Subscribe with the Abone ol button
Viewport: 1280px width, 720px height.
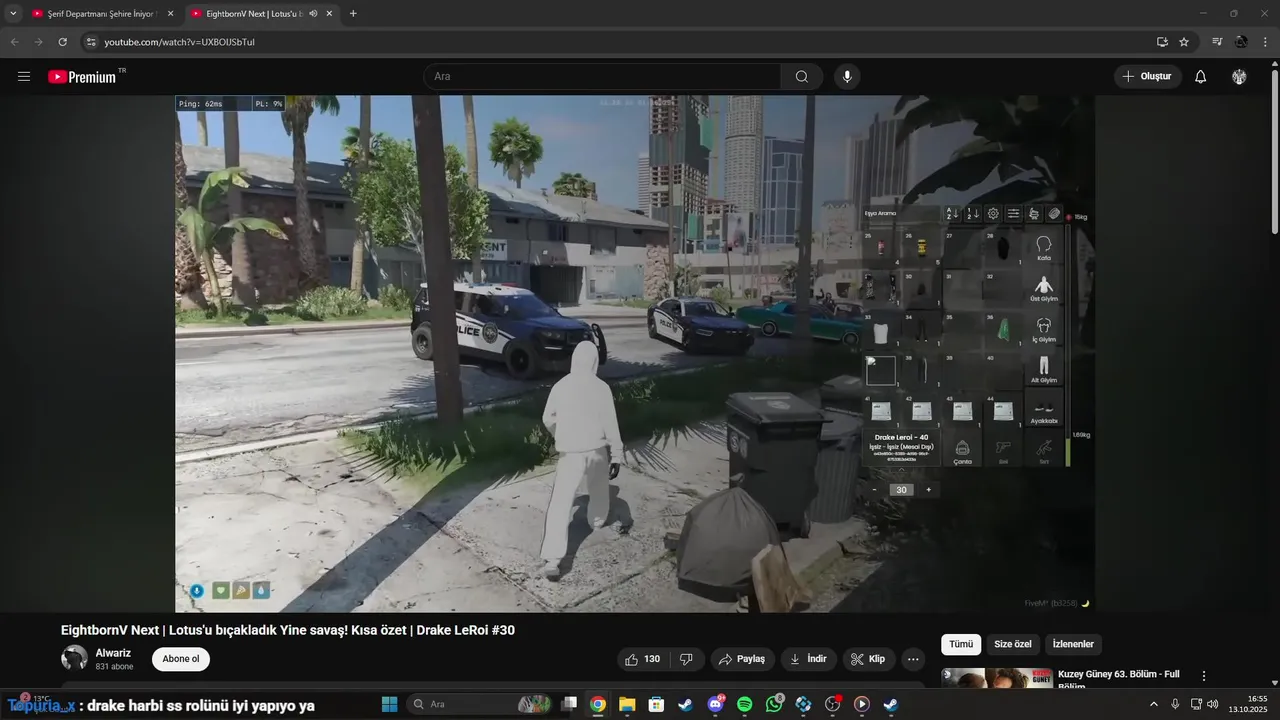click(x=181, y=659)
